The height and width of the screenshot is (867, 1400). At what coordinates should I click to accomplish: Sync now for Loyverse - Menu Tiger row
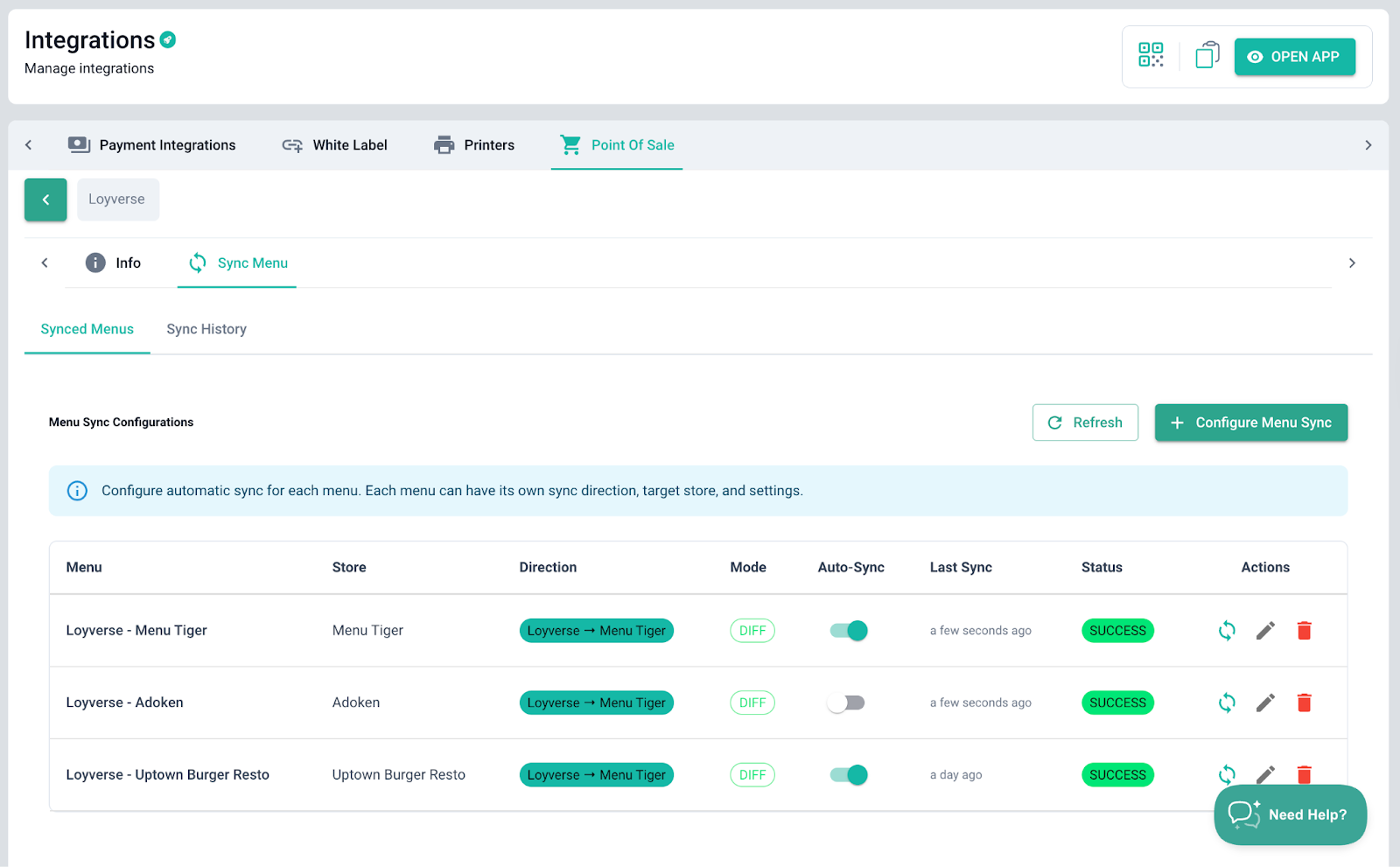1227,631
